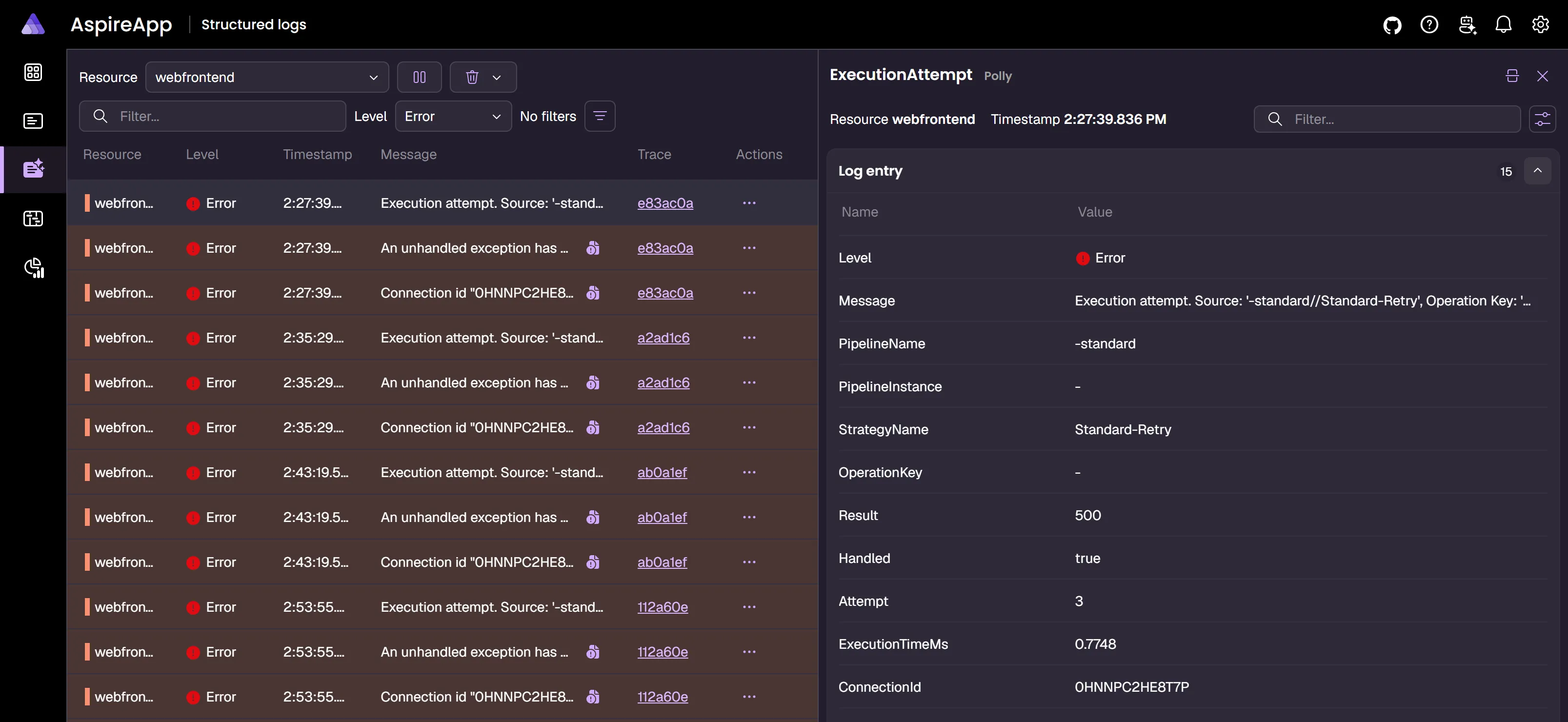Select the 2:35:29 Execution attempt log row
This screenshot has height=722, width=1568.
click(442, 338)
